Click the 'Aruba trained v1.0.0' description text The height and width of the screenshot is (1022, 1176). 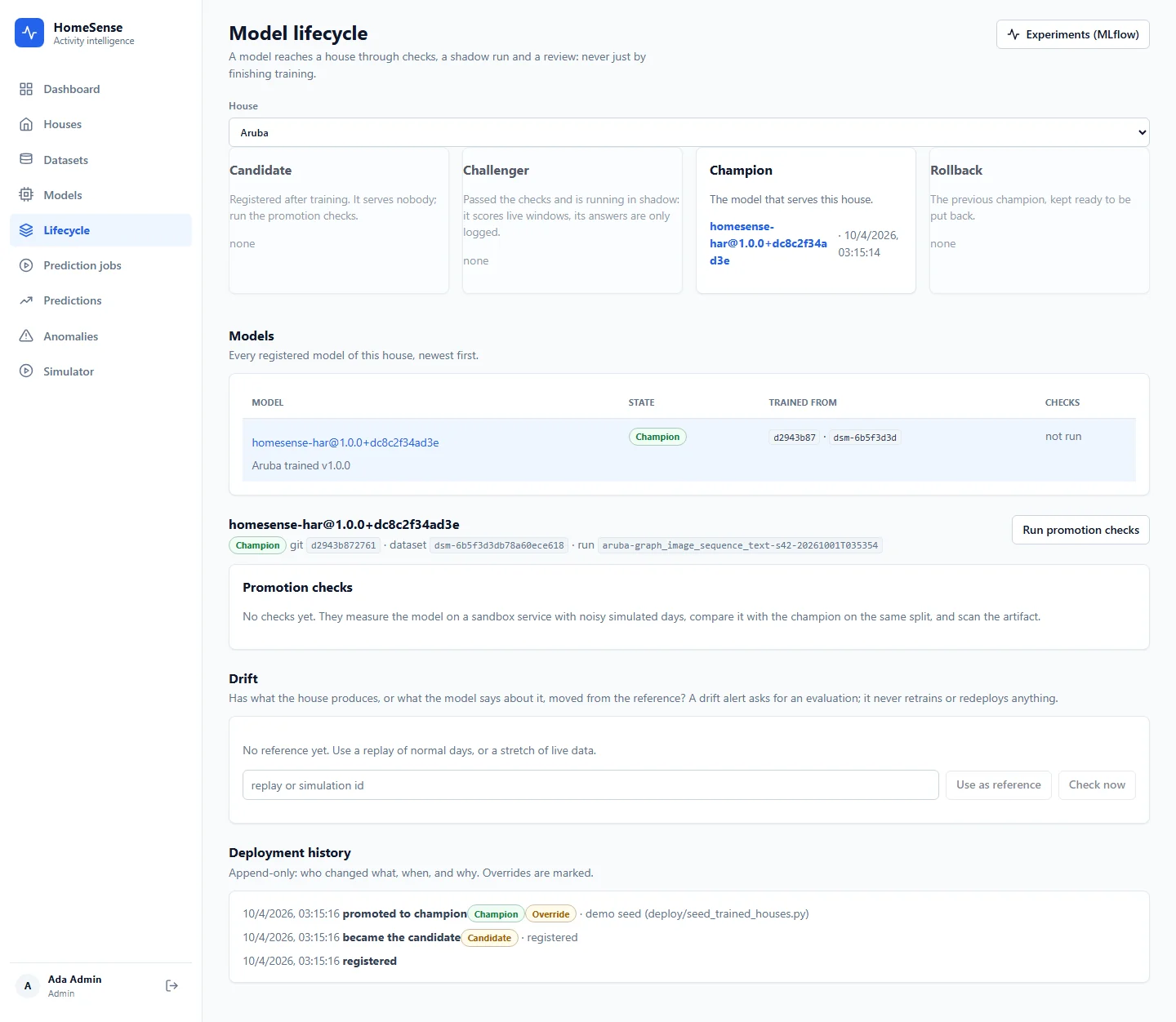coord(301,465)
